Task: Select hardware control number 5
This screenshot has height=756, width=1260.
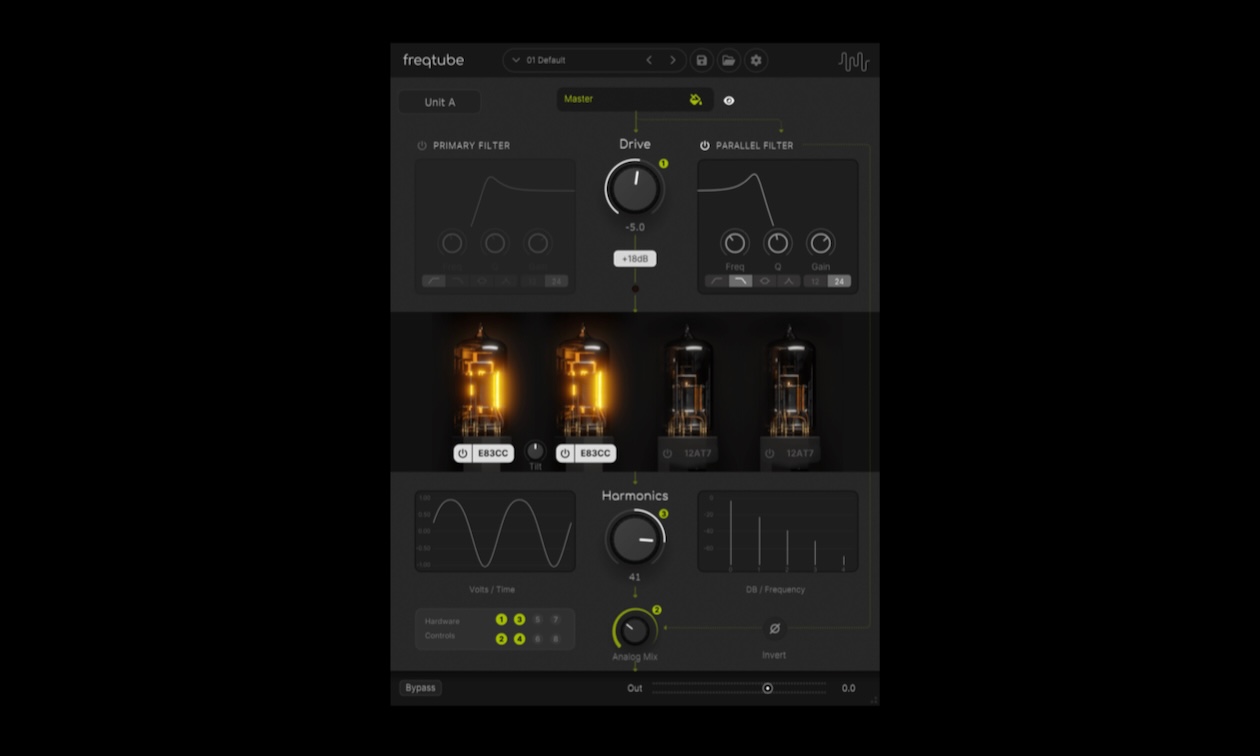Action: (x=538, y=618)
